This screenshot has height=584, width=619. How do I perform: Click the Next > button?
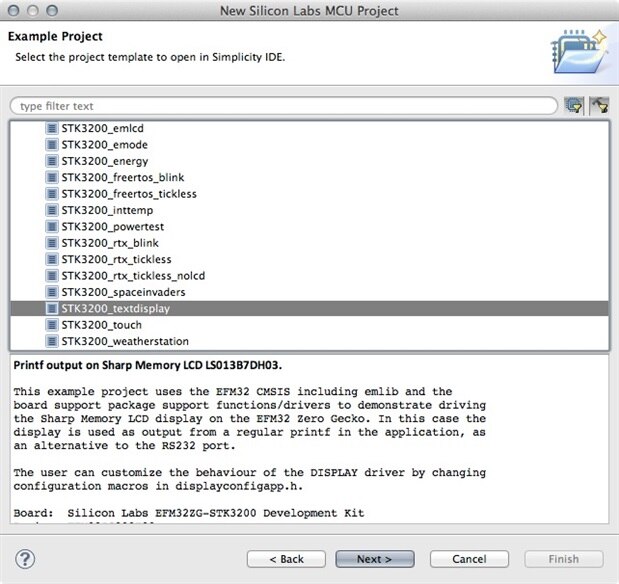point(375,559)
